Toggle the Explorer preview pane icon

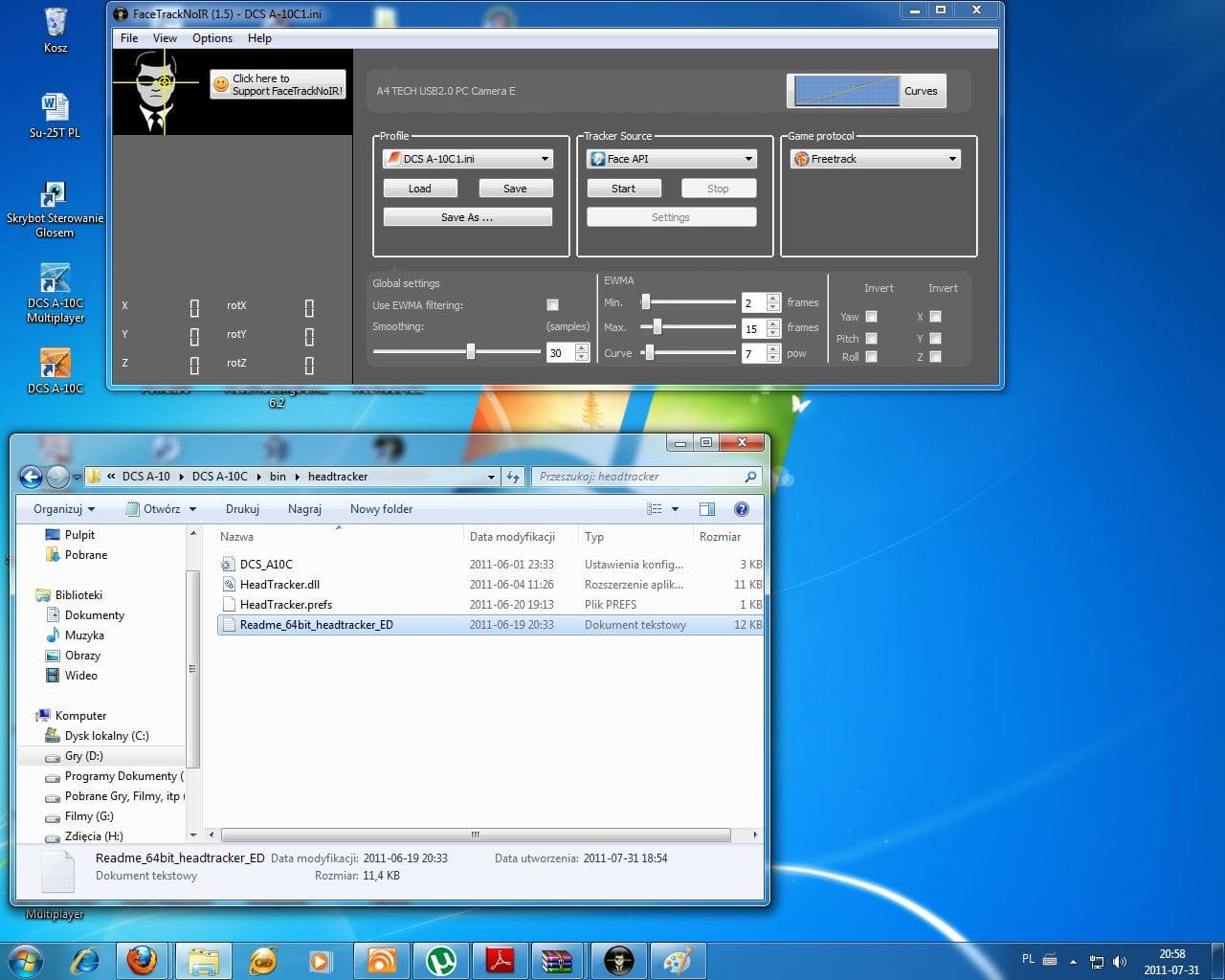(707, 509)
